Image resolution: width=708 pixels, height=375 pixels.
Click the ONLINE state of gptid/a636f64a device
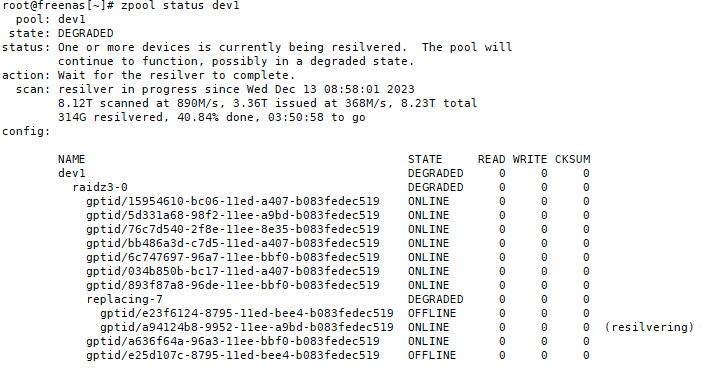[x=429, y=342]
